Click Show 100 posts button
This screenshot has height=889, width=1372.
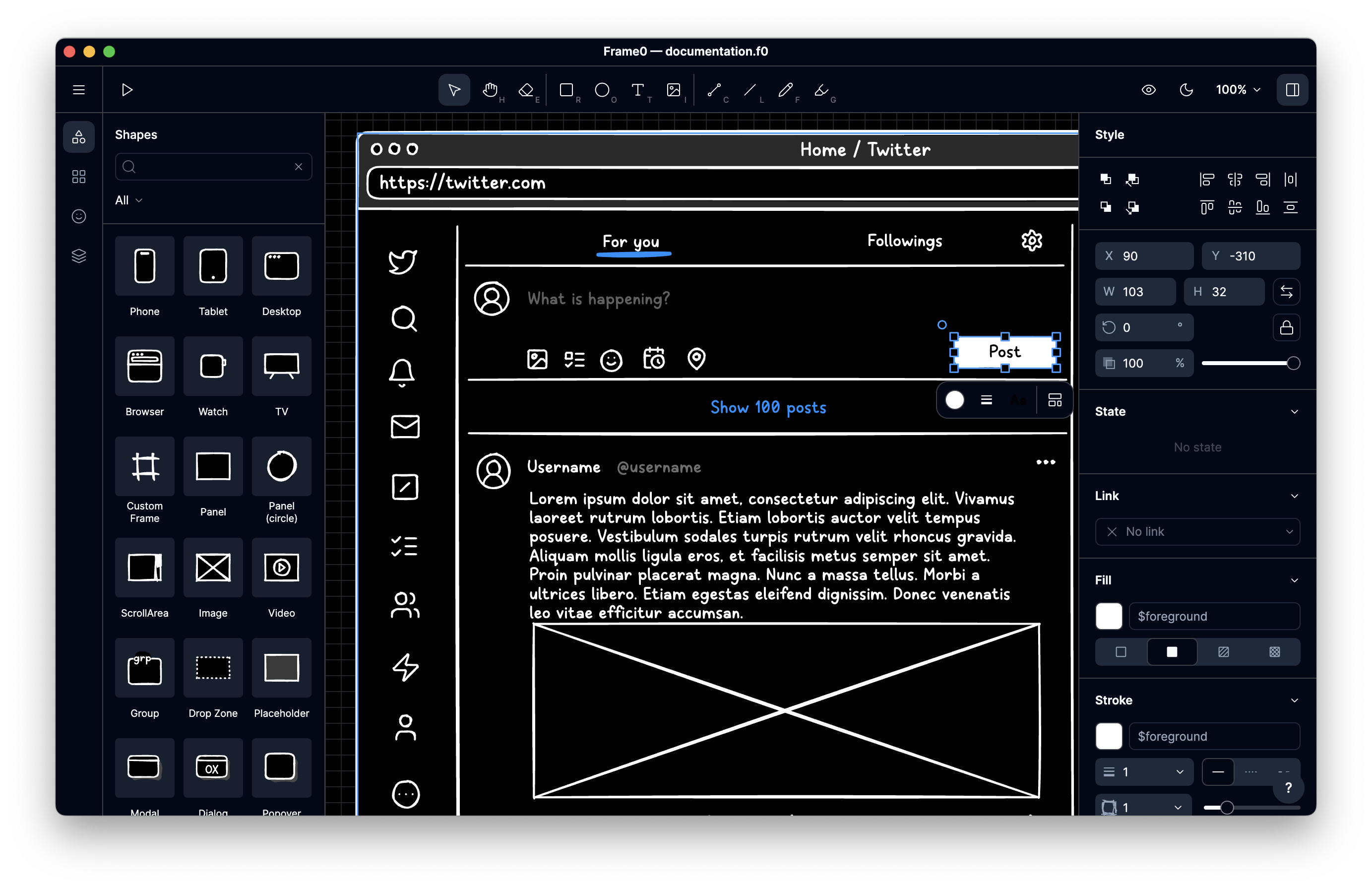[769, 407]
